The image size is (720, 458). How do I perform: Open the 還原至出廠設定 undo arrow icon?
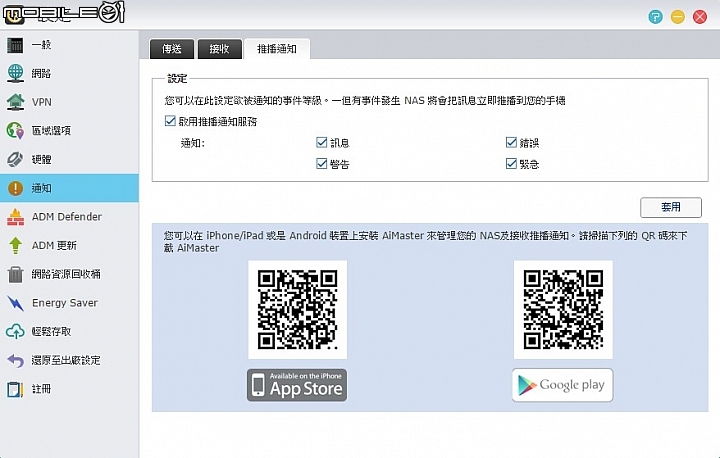pyautogui.click(x=15, y=361)
